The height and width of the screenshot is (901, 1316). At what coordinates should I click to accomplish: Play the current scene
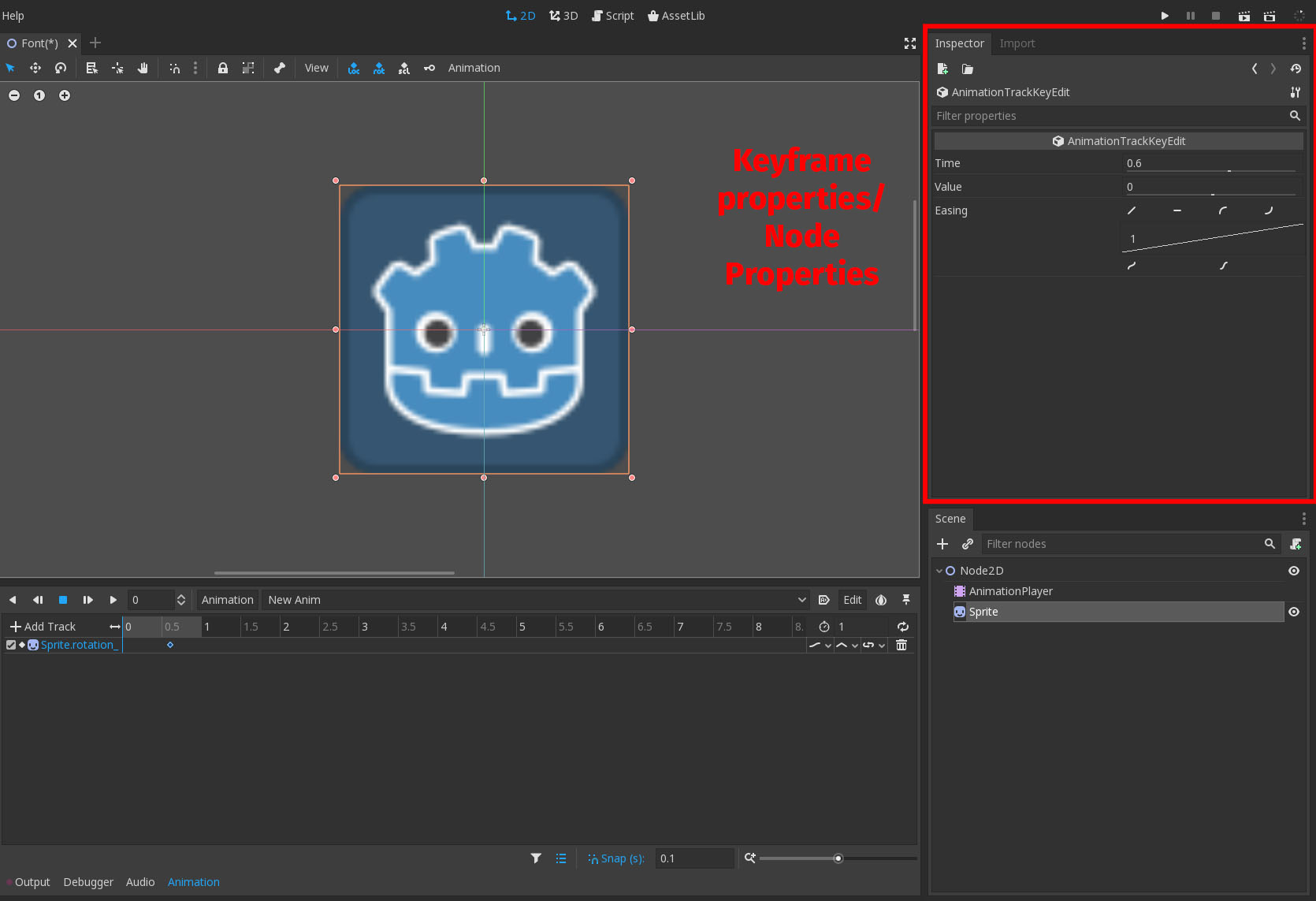pos(1244,16)
